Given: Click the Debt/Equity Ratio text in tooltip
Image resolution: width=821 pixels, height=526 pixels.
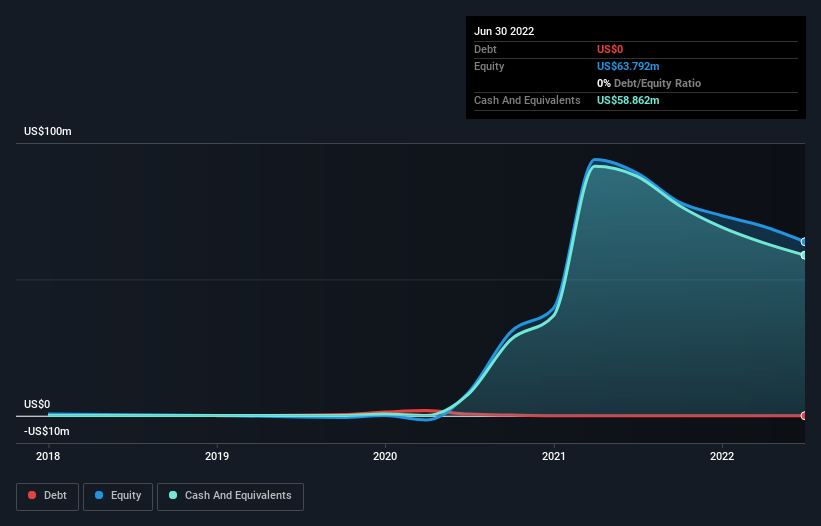Looking at the screenshot, I should [x=657, y=83].
